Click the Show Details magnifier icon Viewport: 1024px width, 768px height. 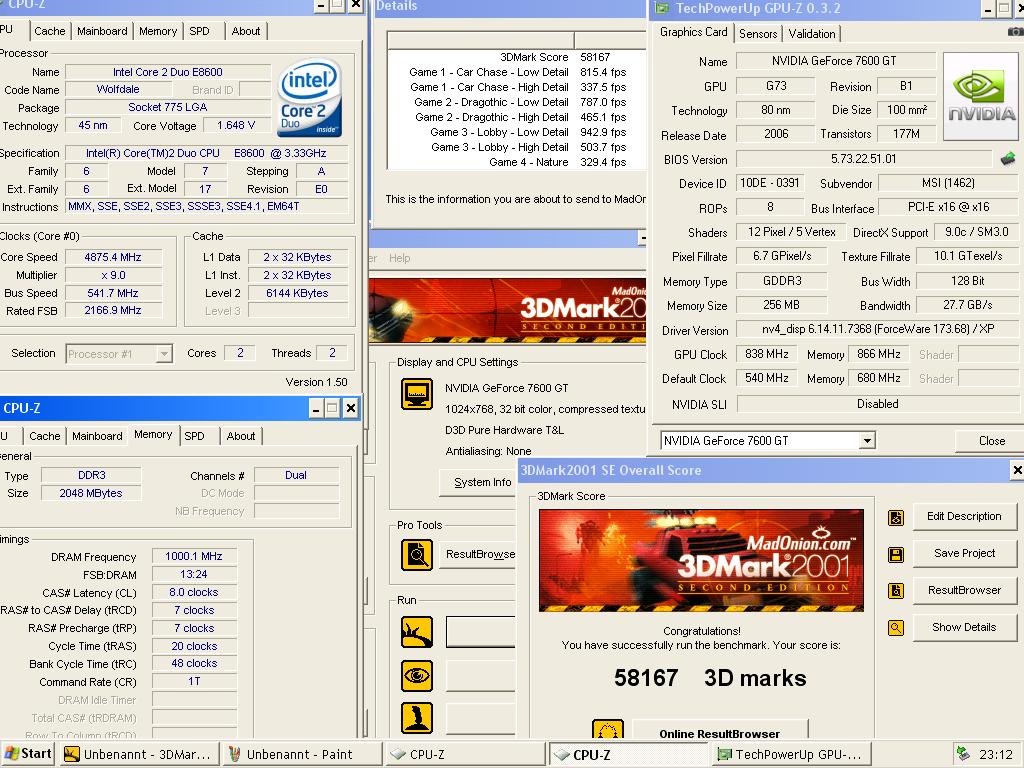tap(896, 628)
